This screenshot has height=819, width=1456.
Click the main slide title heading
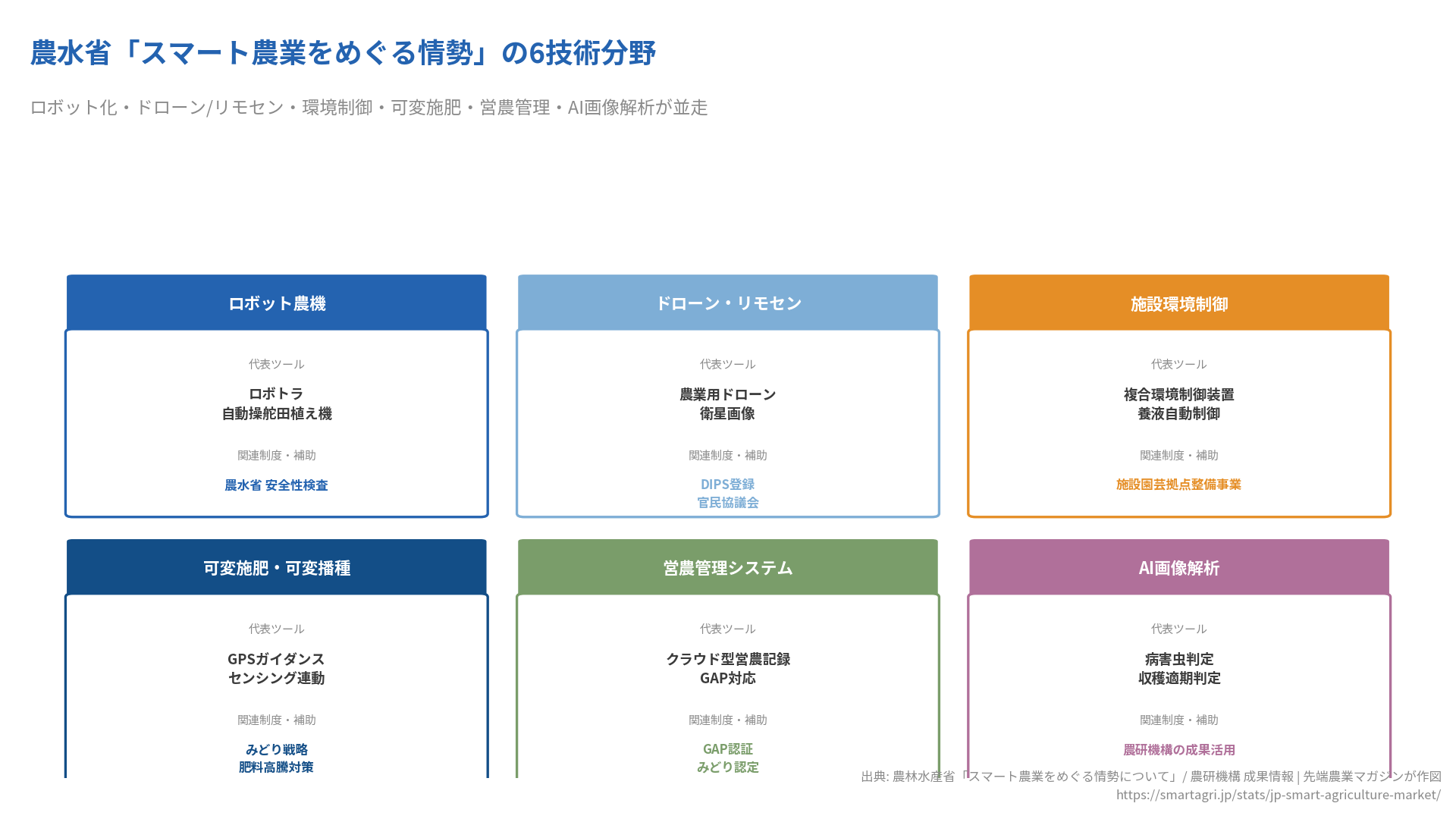pos(343,53)
